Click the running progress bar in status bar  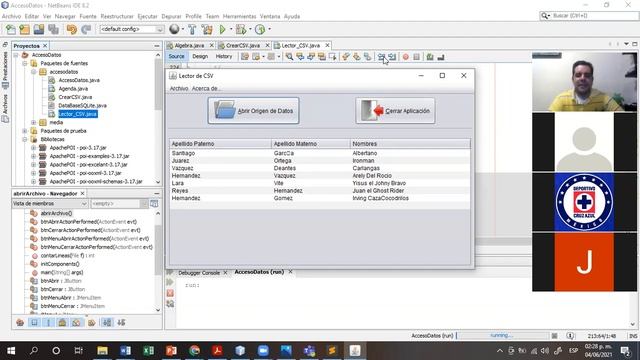(502, 336)
